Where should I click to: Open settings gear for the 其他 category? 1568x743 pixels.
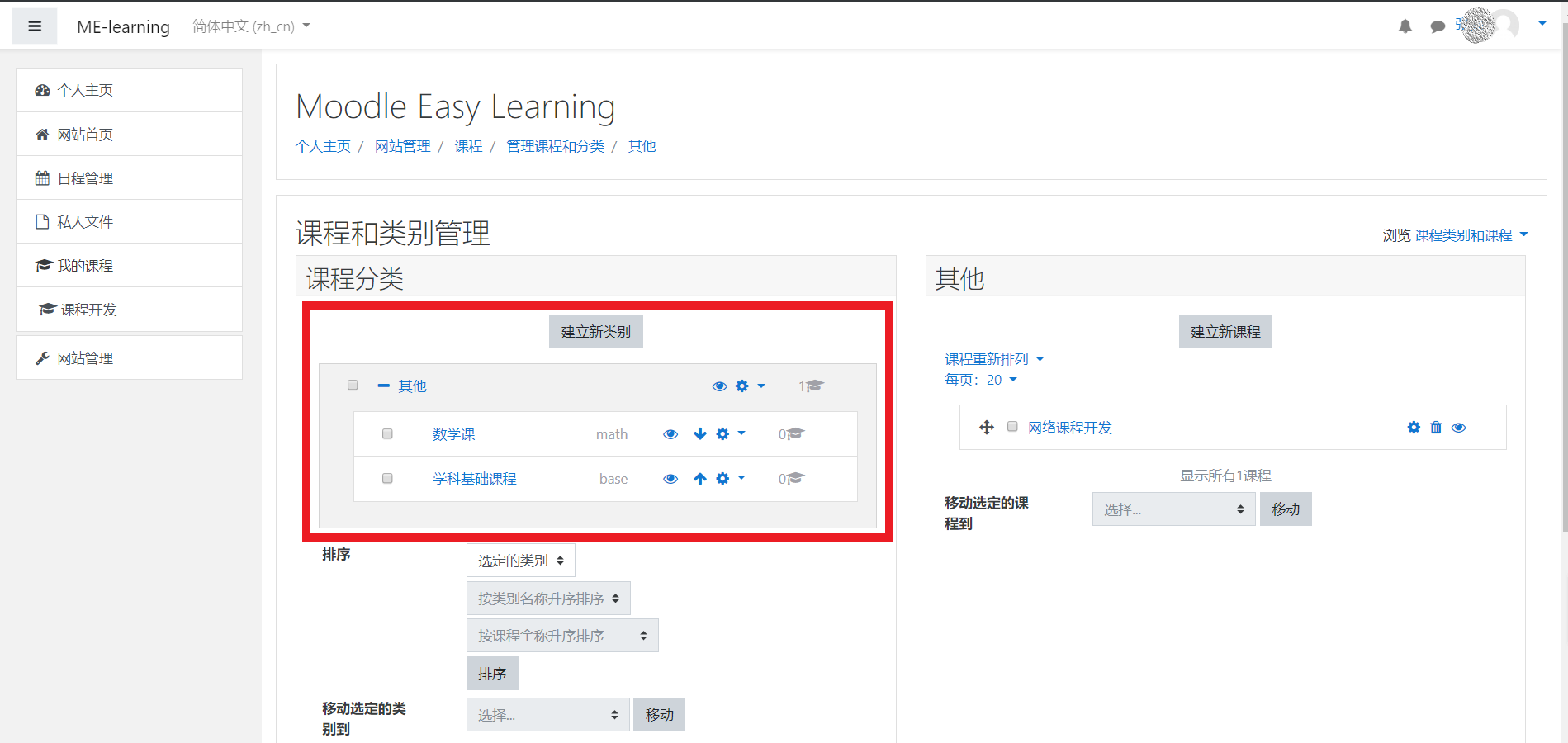pyautogui.click(x=741, y=386)
